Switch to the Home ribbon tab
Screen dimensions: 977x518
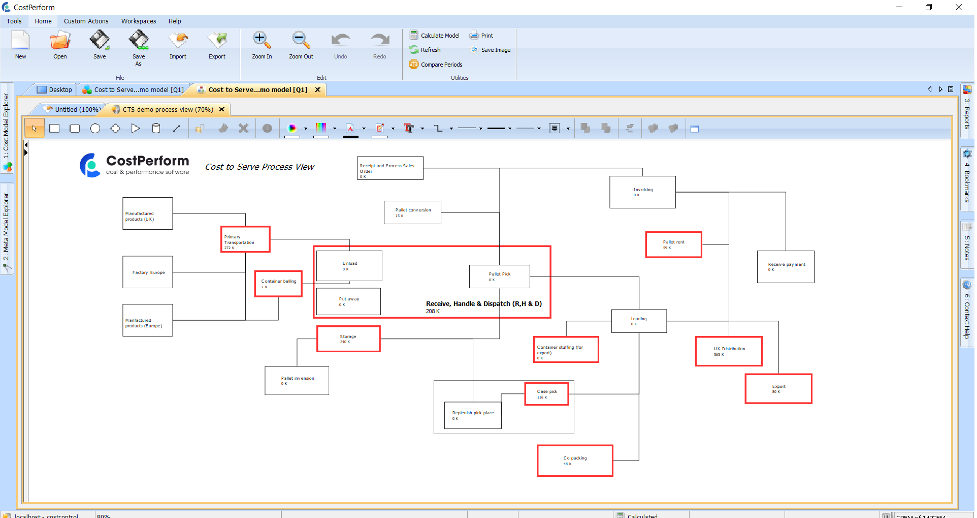pyautogui.click(x=43, y=21)
